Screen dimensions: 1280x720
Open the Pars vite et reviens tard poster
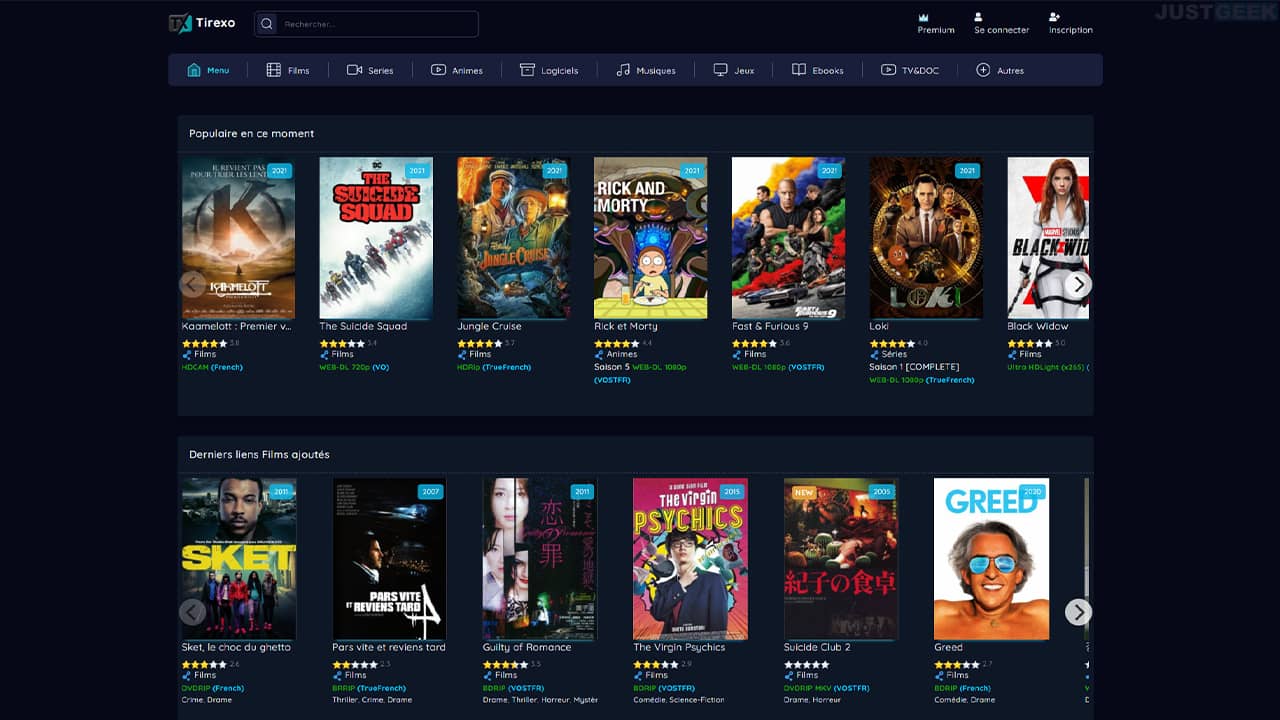coord(389,559)
